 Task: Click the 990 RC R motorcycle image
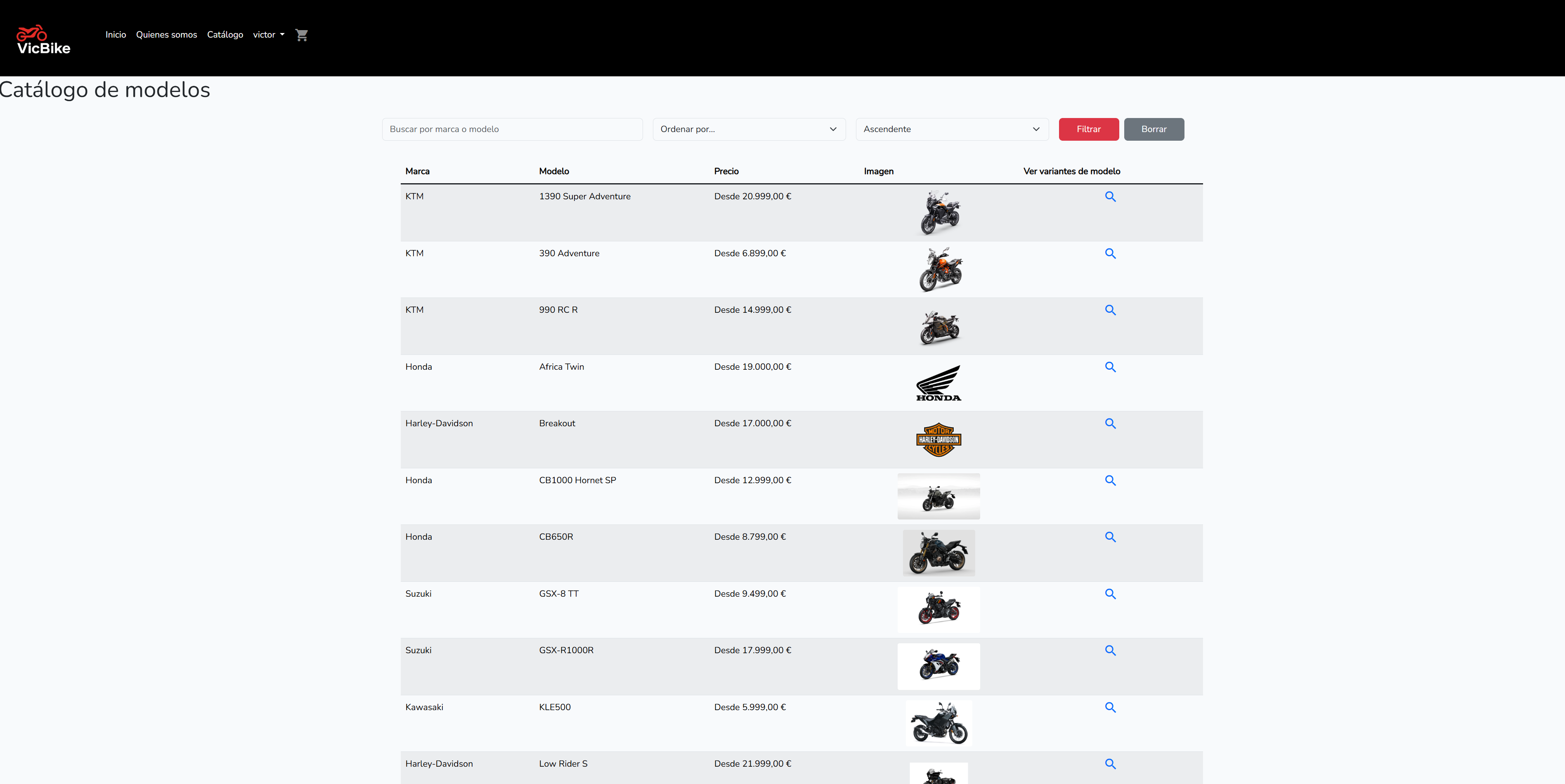(939, 326)
